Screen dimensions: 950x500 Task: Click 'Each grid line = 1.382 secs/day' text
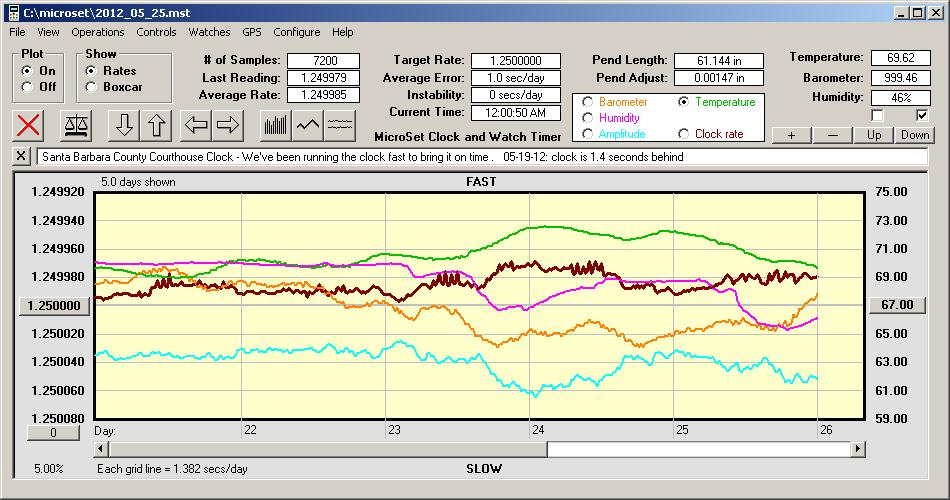[x=172, y=468]
